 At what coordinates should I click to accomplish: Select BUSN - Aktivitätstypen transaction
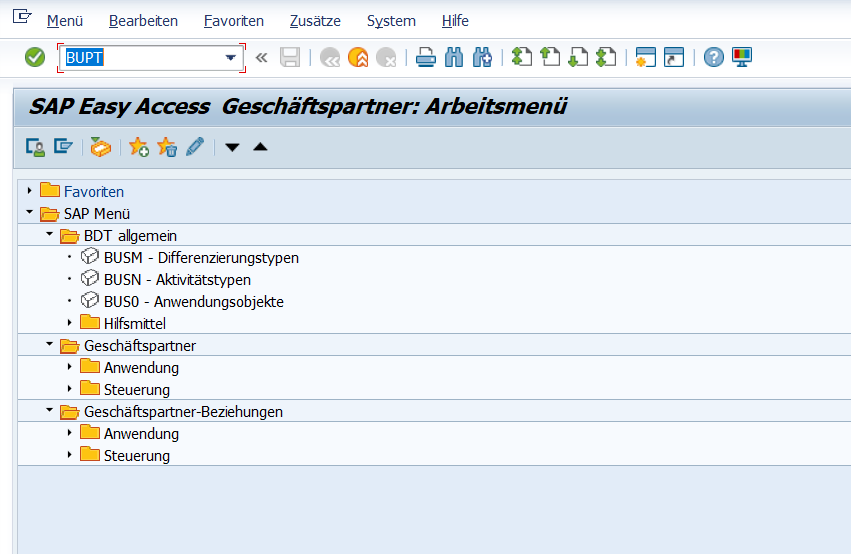point(177,280)
